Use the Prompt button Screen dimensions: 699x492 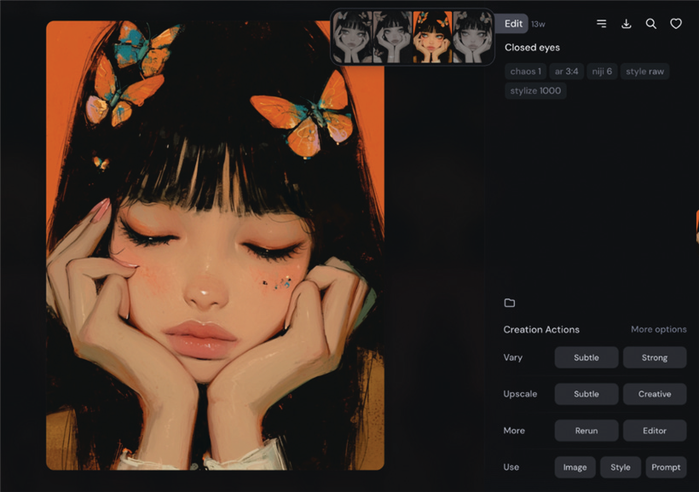666,467
